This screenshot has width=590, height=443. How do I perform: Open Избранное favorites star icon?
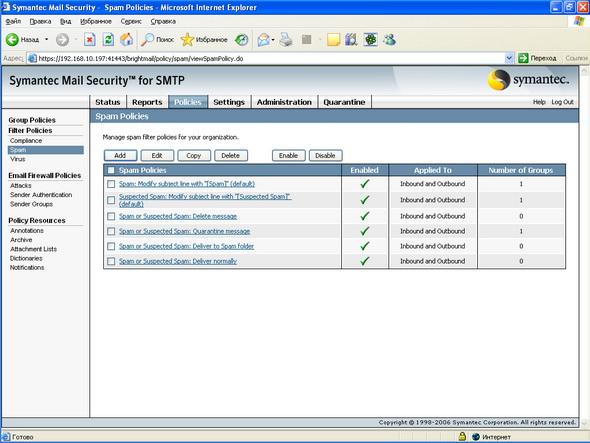pos(187,40)
